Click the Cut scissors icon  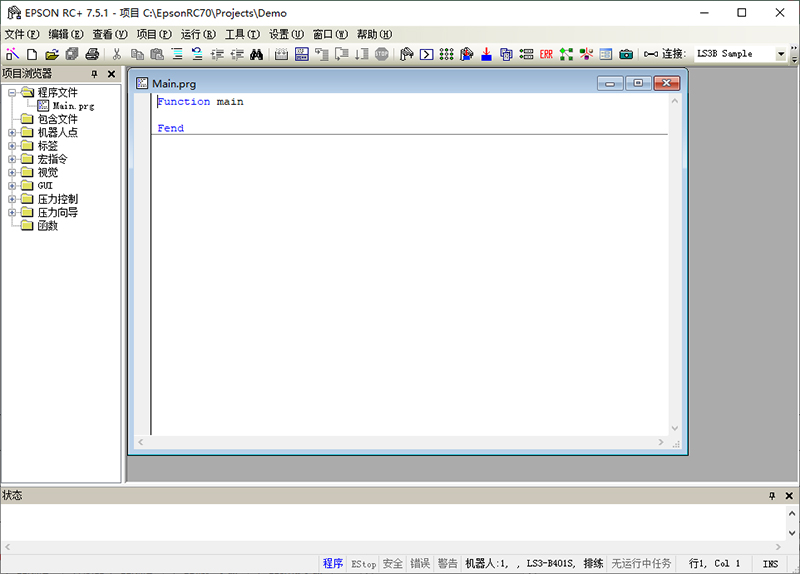(117, 54)
